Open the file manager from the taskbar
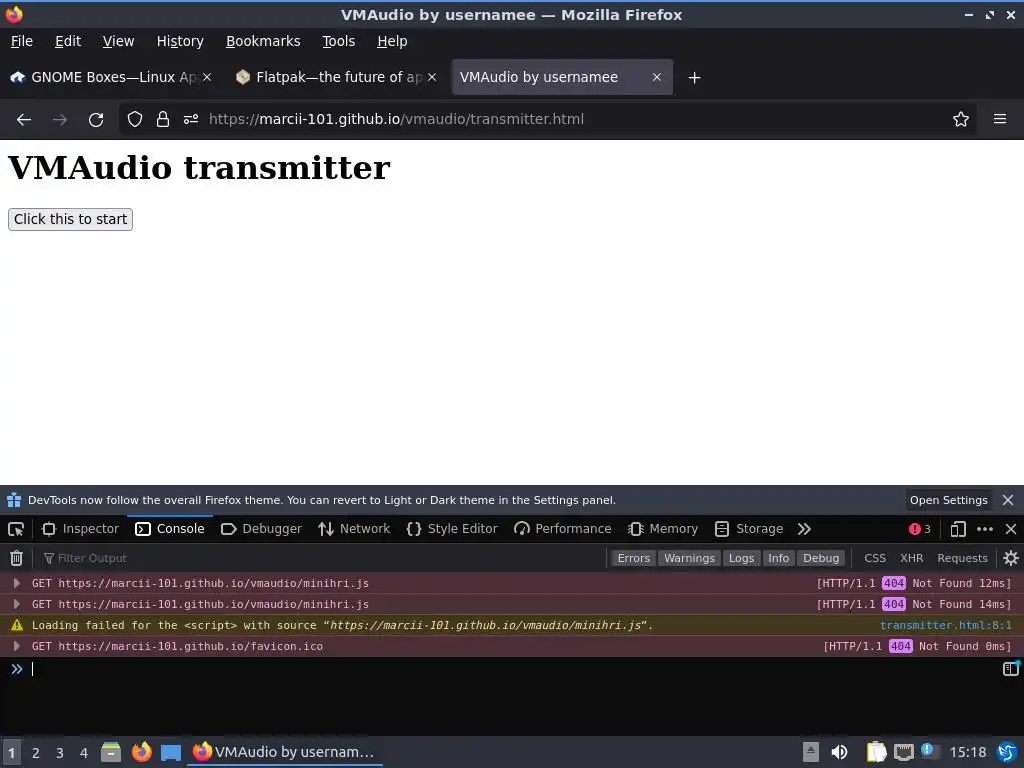 (111, 752)
